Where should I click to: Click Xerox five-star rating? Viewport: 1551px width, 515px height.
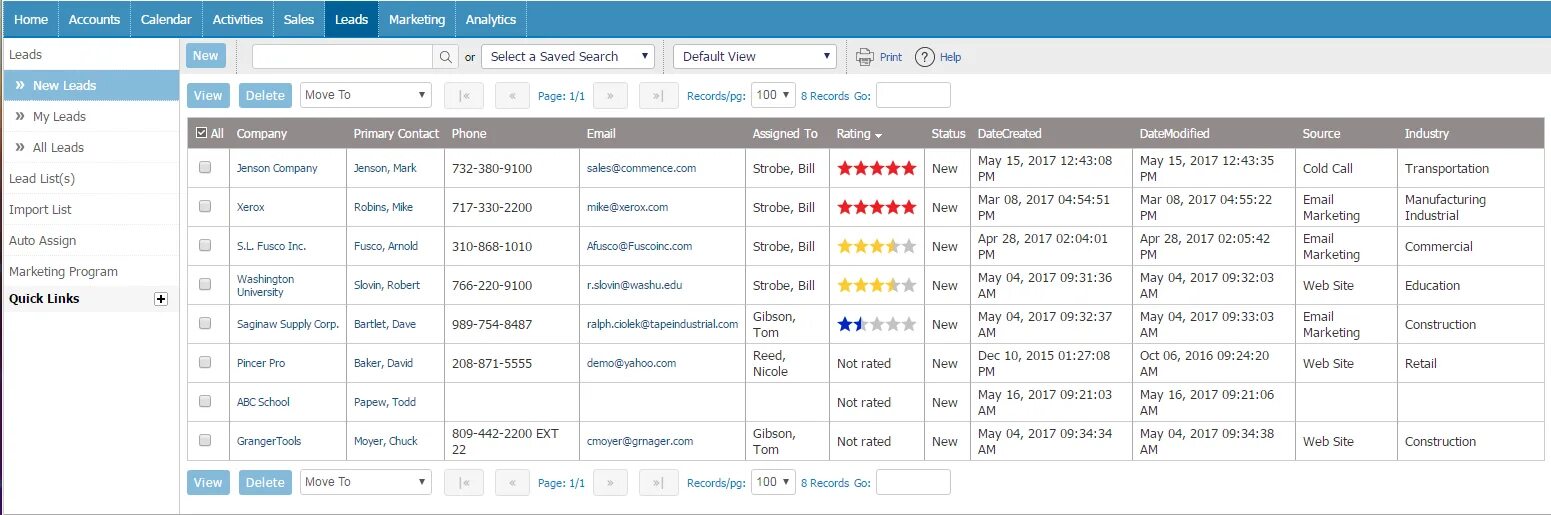click(x=876, y=207)
